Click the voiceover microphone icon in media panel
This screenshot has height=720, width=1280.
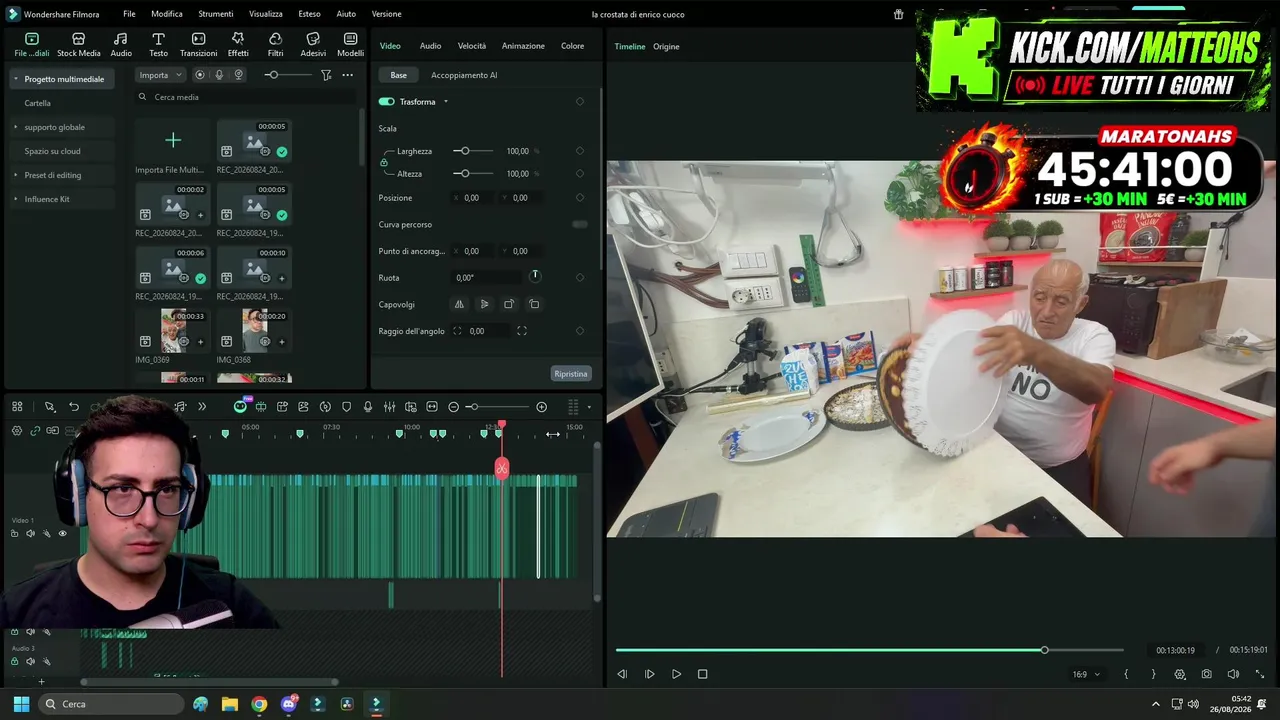tap(219, 75)
